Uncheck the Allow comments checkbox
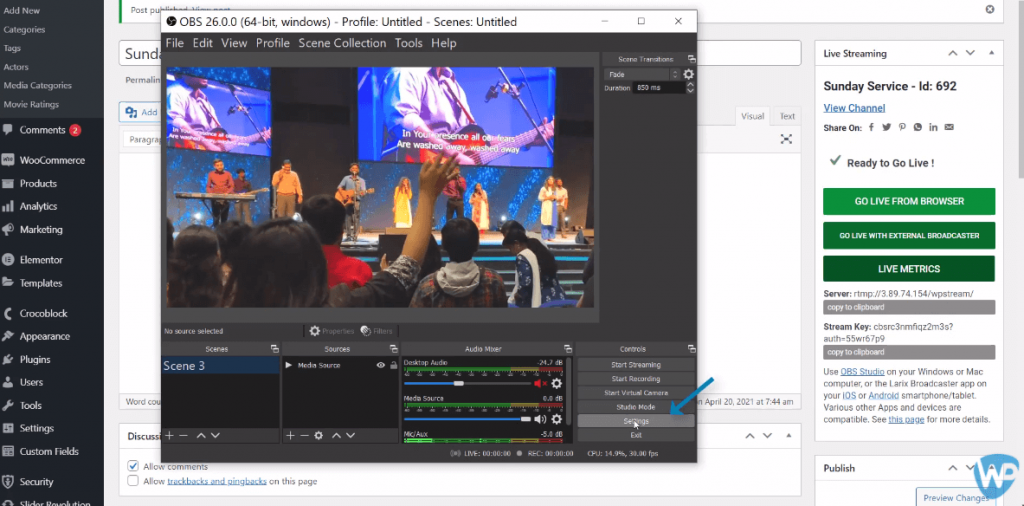 [x=133, y=467]
